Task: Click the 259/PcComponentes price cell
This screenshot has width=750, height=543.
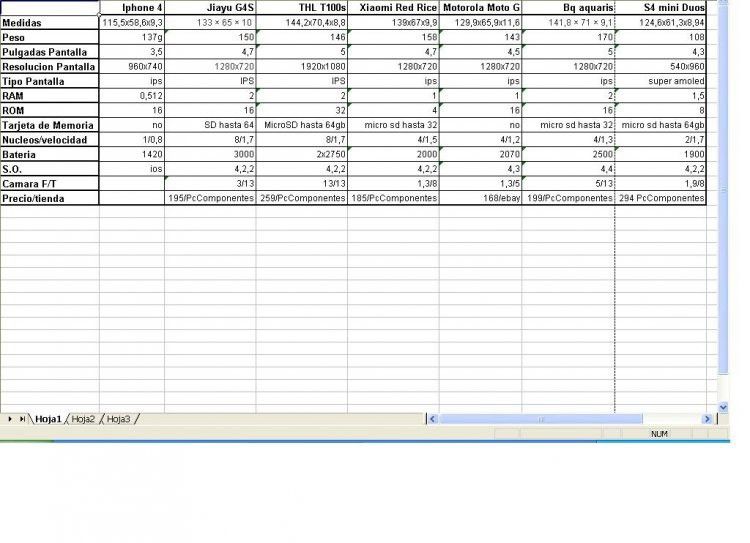Action: click(x=302, y=198)
